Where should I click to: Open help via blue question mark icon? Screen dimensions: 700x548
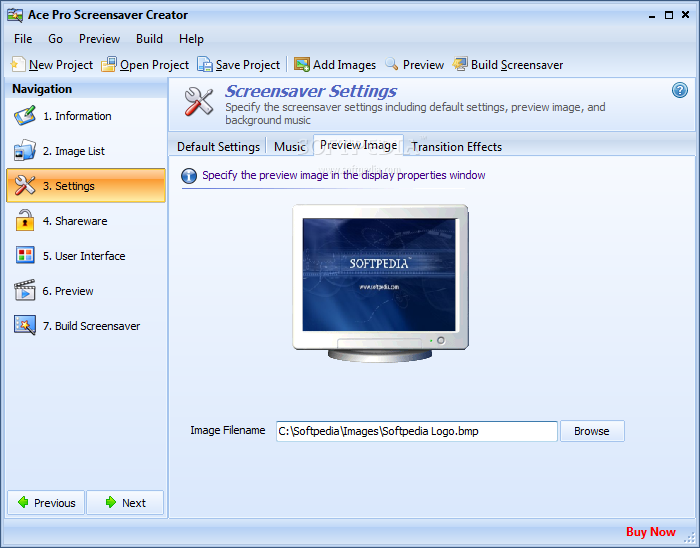click(x=679, y=91)
